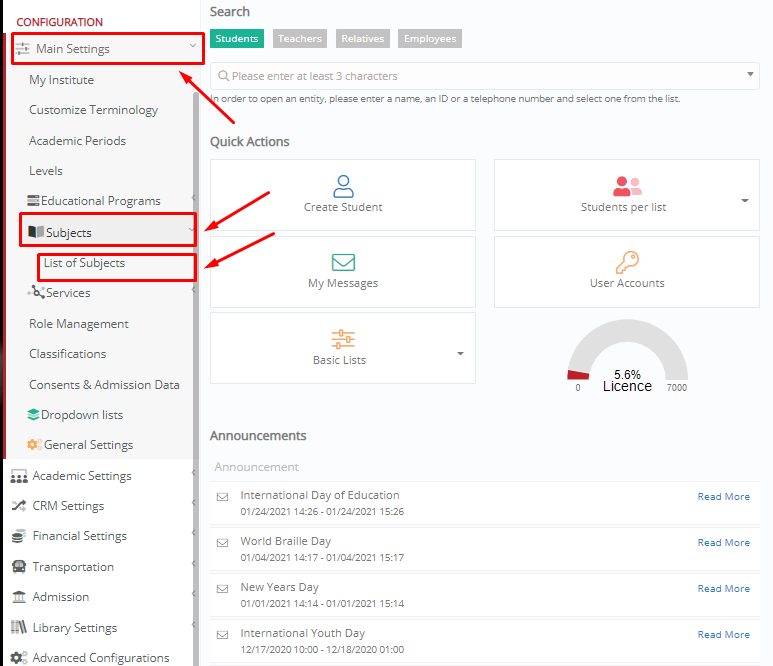This screenshot has height=666, width=773.
Task: Click the Transportation bus icon
Action: point(19,566)
